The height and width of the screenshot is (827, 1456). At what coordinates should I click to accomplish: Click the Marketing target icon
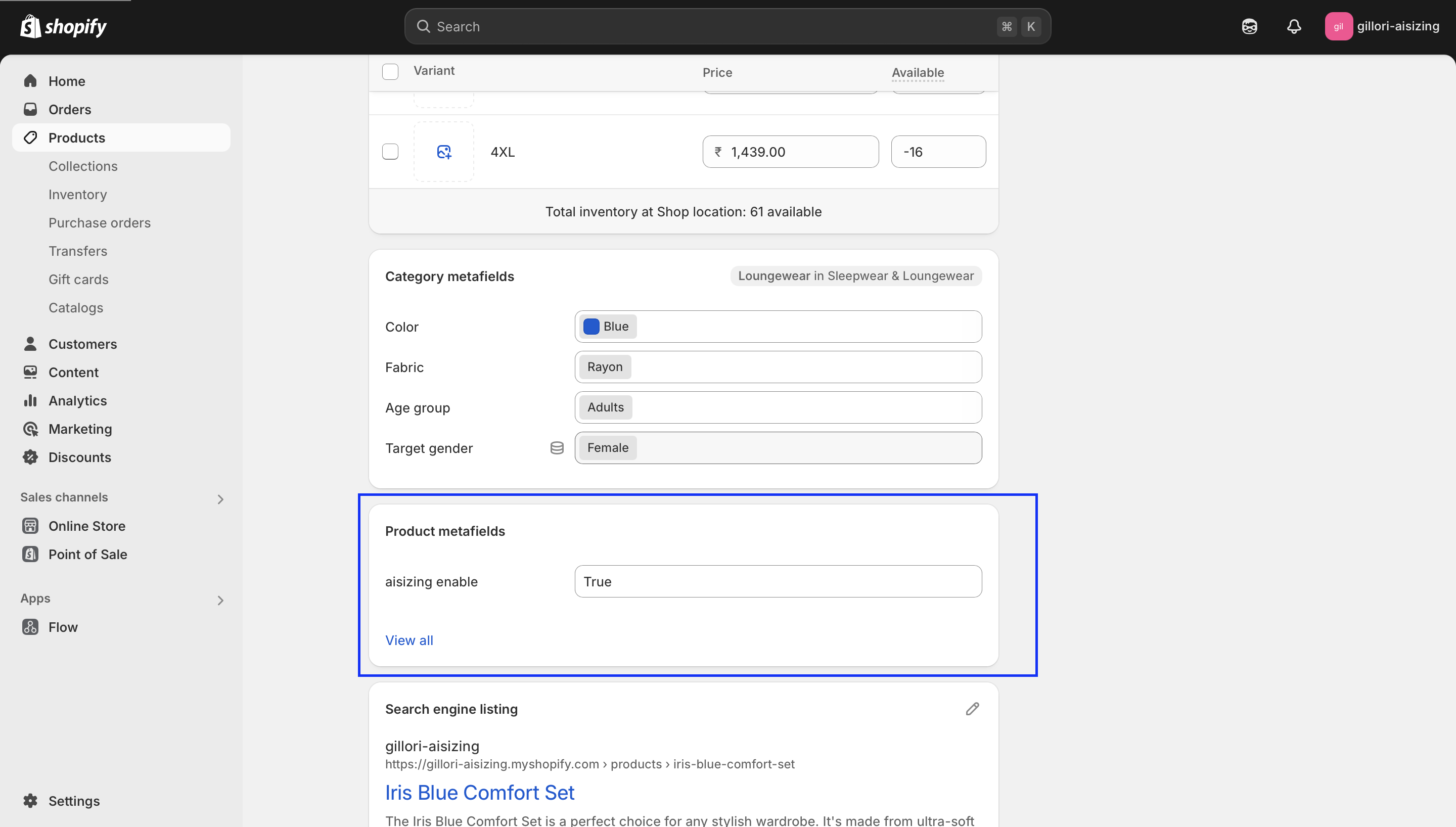click(30, 429)
